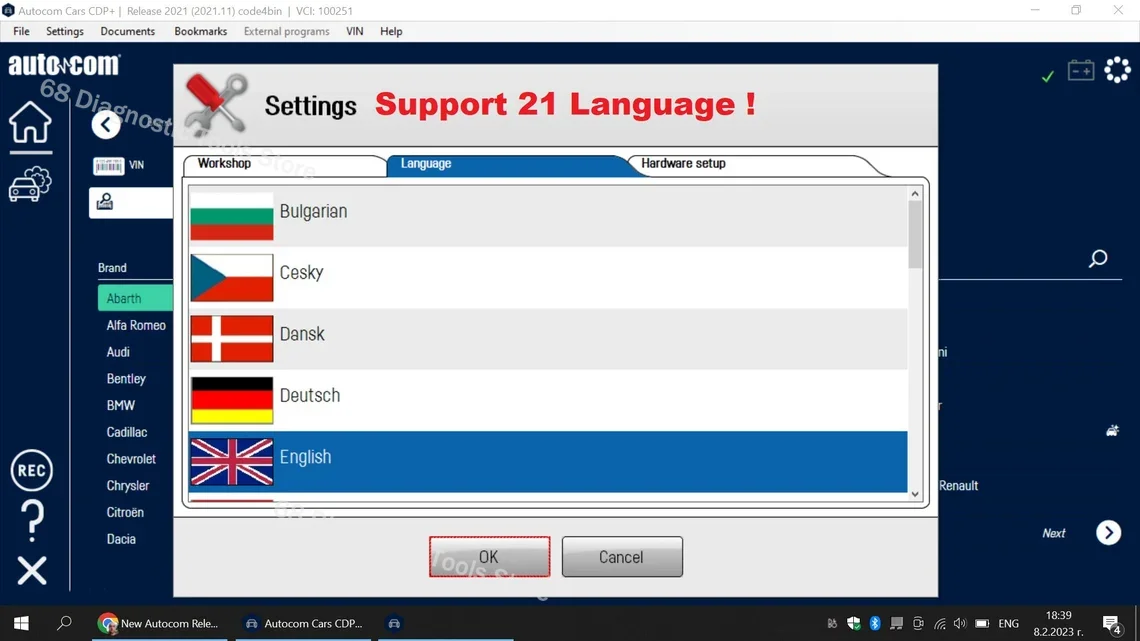The image size is (1140, 641).
Task: Switch to the Hardware setup tab
Action: [x=756, y=164]
